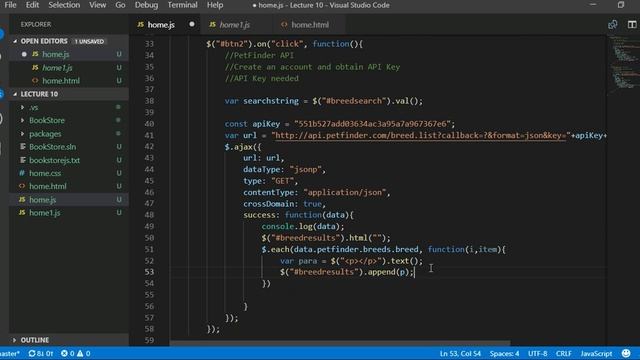Viewport: 640px width, 360px height.
Task: Change line endings via CRLF item
Action: click(563, 353)
